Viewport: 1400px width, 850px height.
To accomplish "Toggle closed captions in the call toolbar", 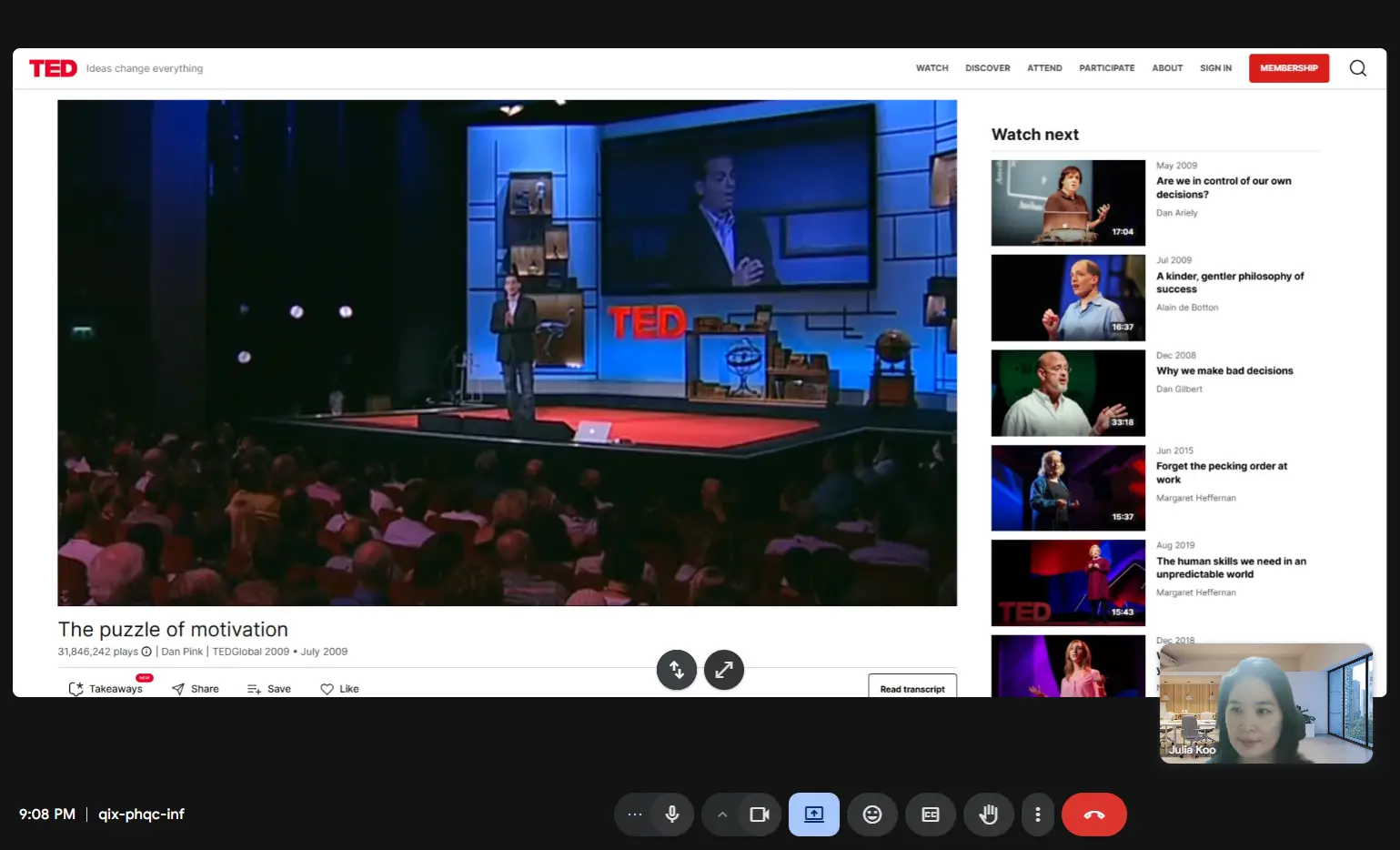I will (x=931, y=815).
